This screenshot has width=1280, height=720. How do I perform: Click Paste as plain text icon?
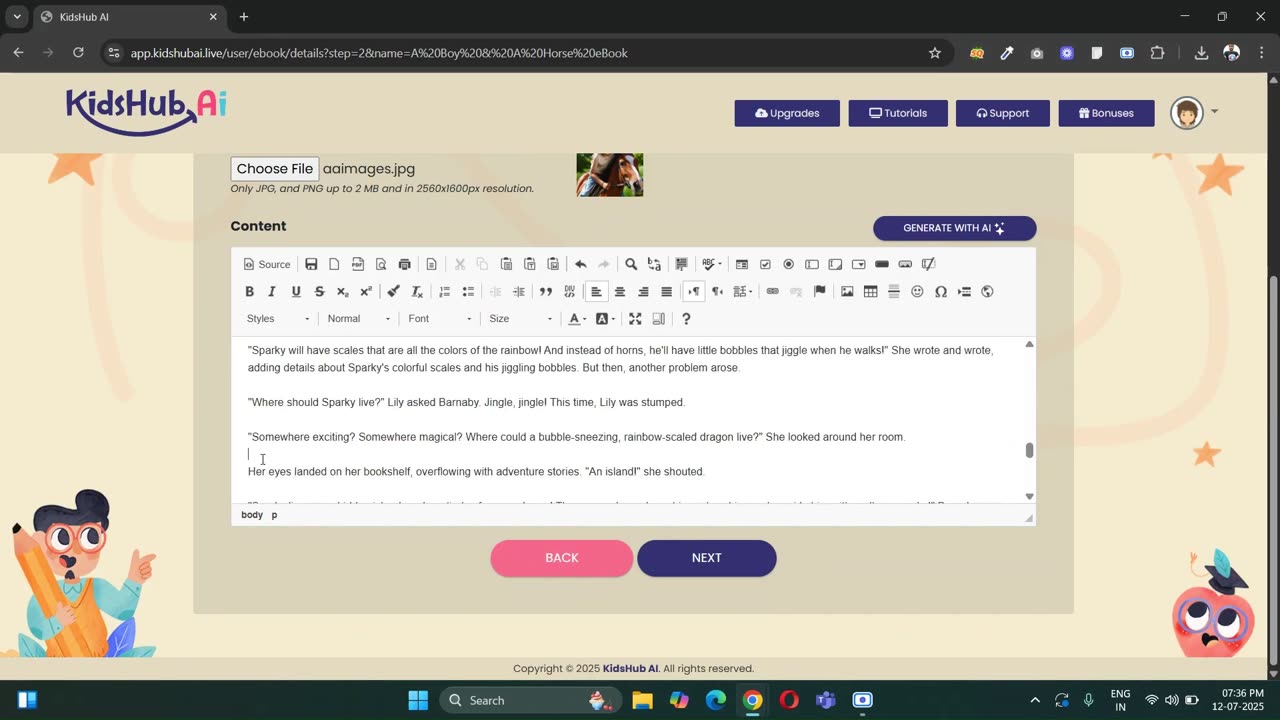pos(529,264)
